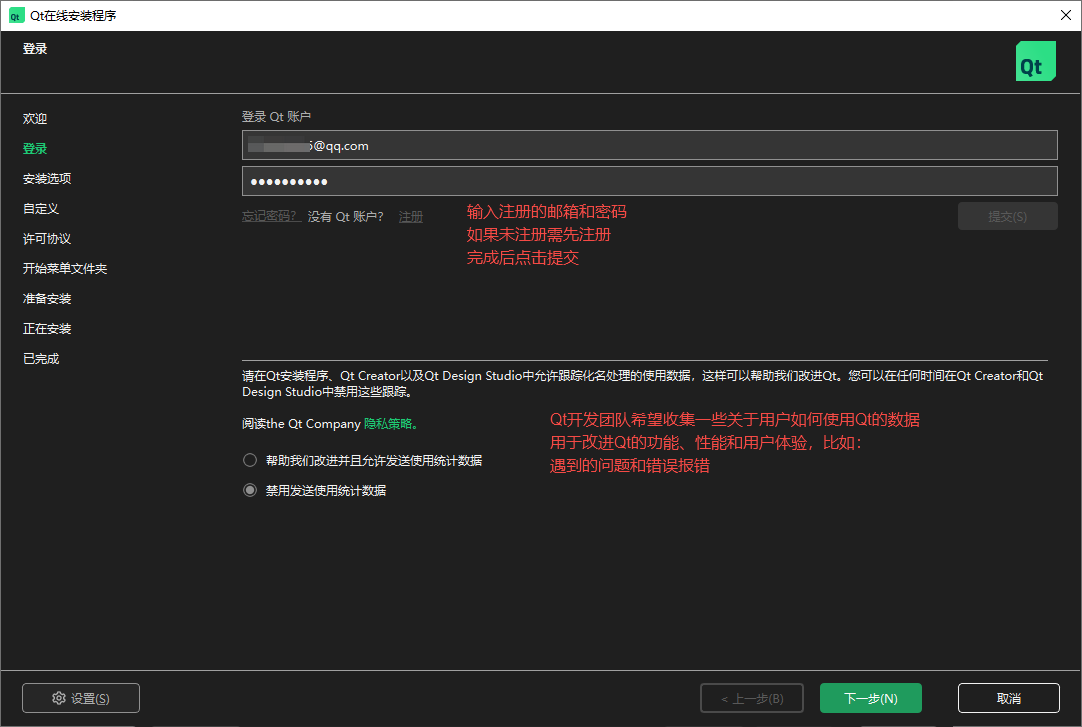Image resolution: width=1082 pixels, height=727 pixels.
Task: Open the 忘记密码? link
Action: pyautogui.click(x=270, y=217)
